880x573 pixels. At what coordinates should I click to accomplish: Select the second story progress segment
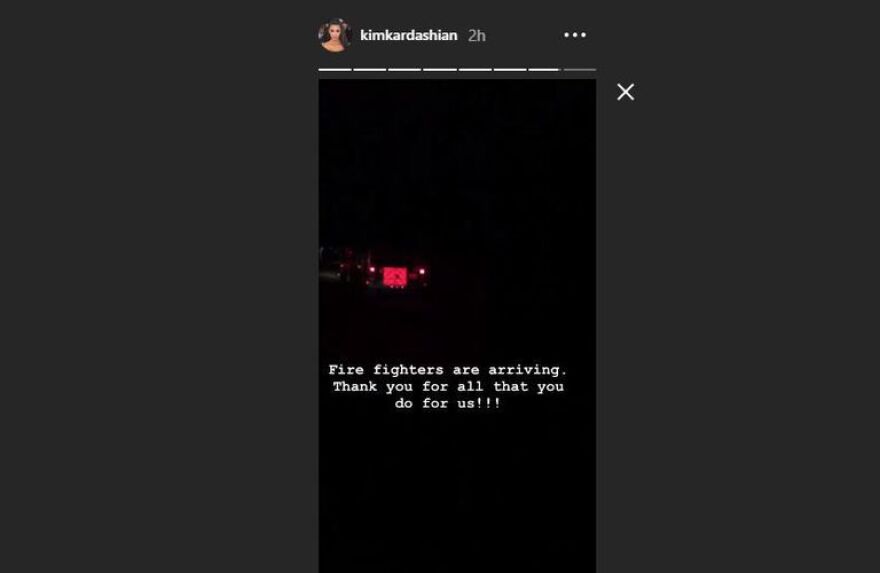pyautogui.click(x=370, y=70)
